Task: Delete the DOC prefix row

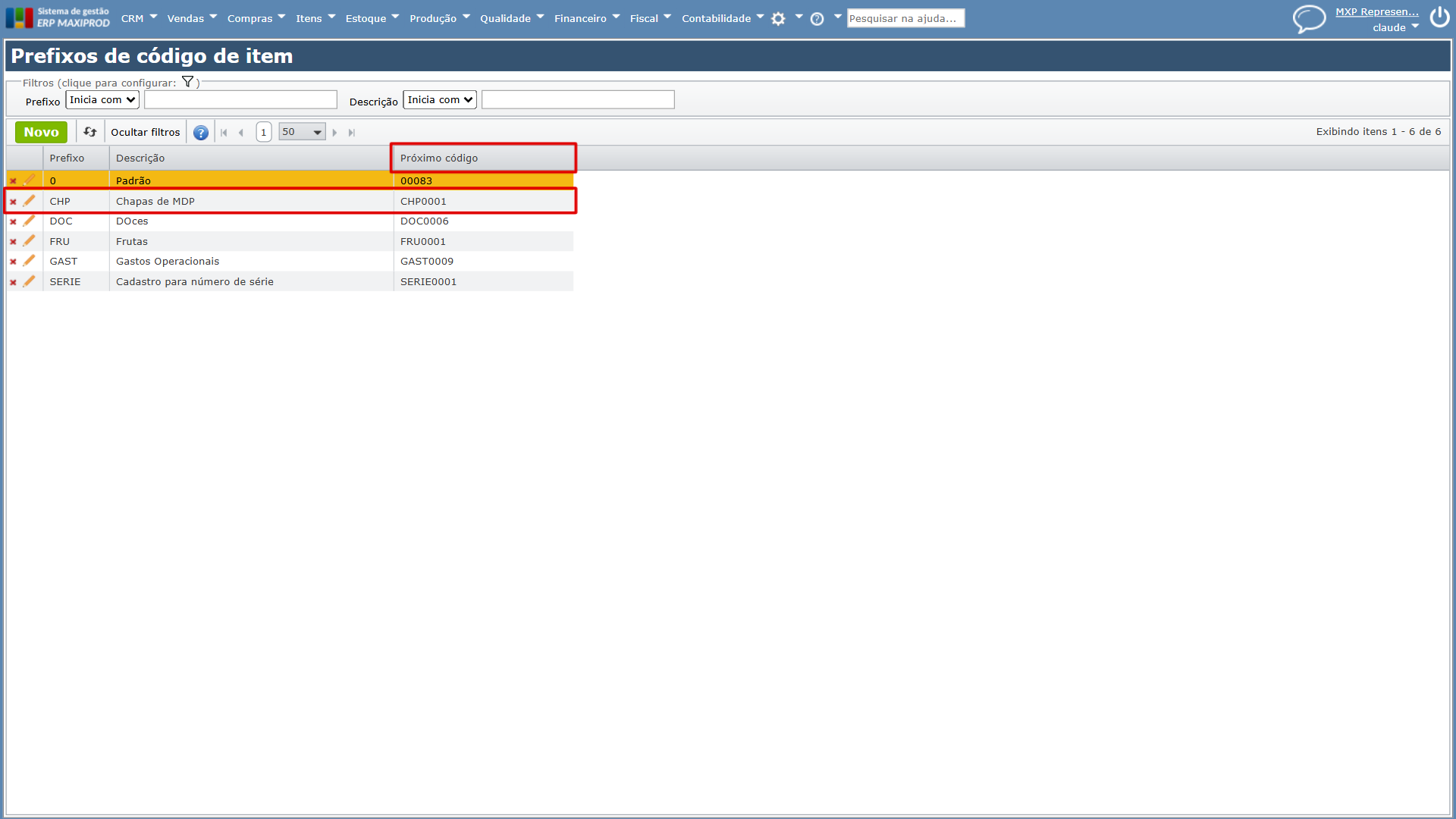Action: [13, 221]
